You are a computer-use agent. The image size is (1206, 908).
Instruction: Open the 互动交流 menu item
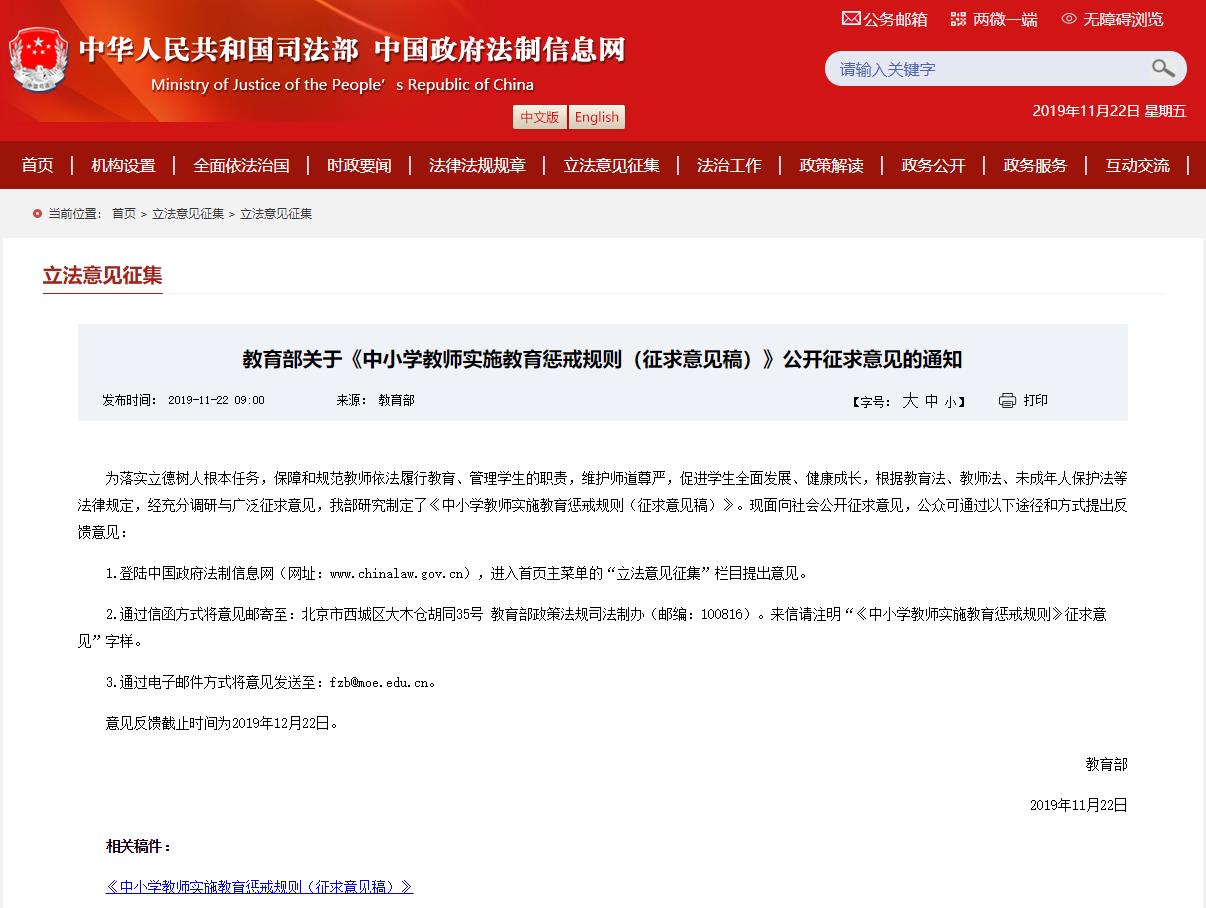click(1137, 164)
